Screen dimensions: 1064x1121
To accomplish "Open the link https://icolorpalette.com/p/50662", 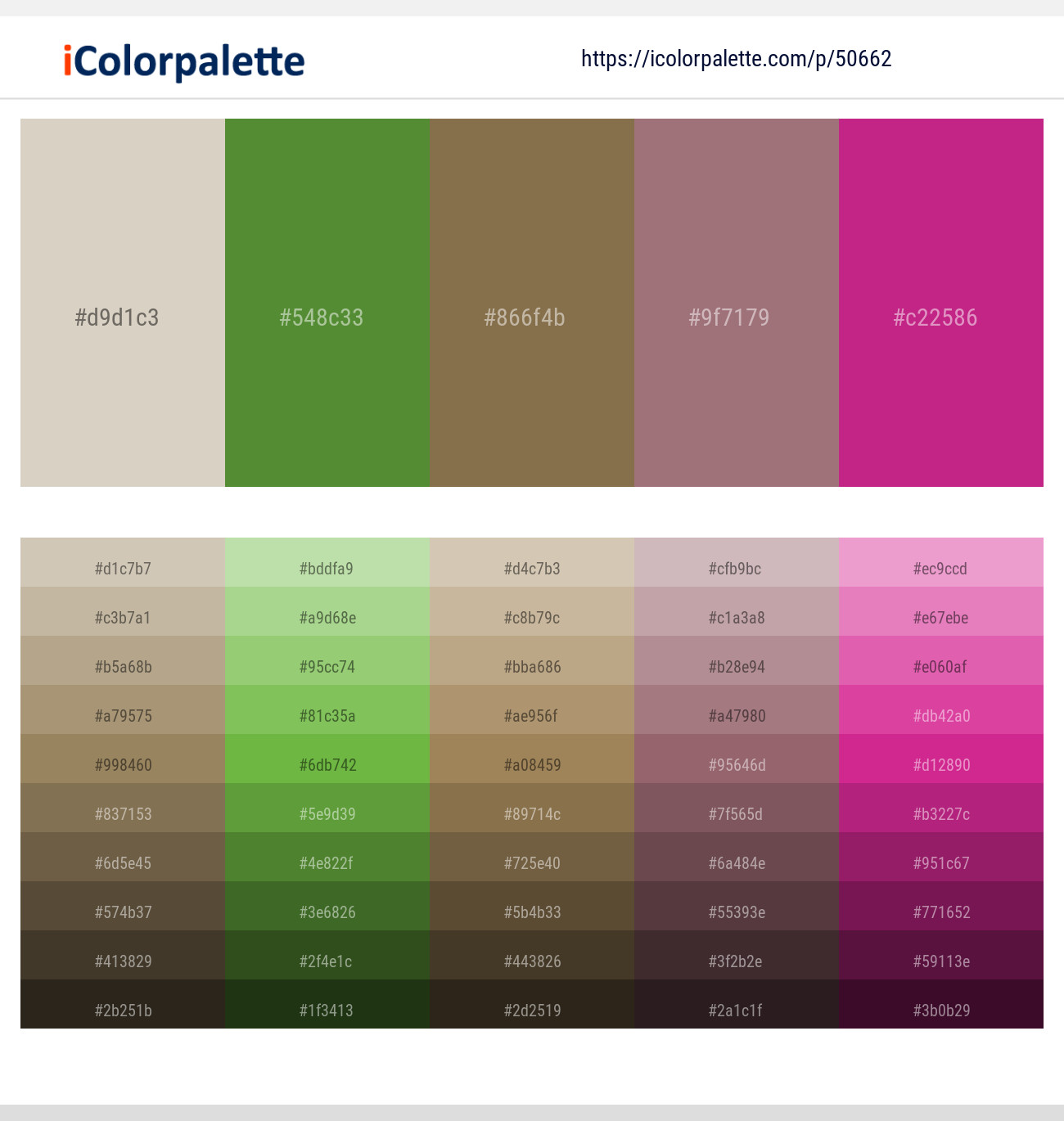I will (x=736, y=58).
